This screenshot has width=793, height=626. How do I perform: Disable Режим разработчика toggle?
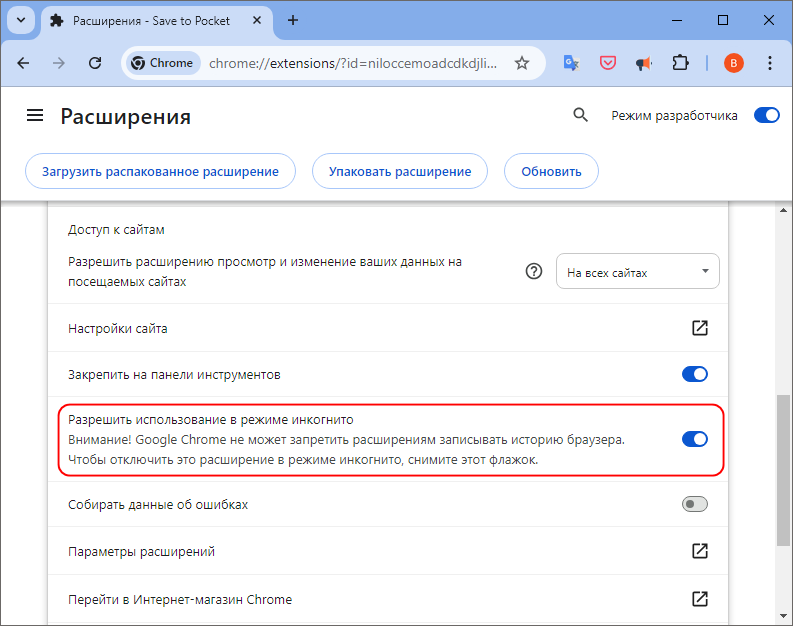(766, 115)
